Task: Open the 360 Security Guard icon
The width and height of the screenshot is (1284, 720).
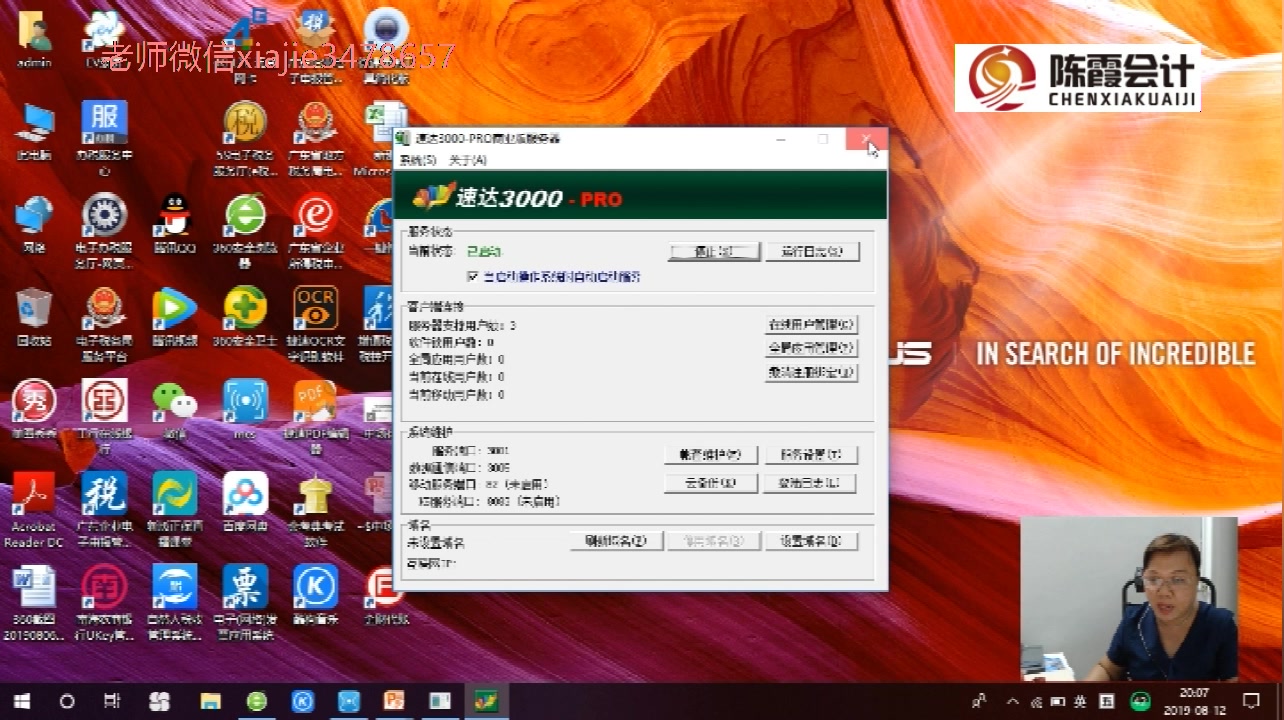Action: 245,316
